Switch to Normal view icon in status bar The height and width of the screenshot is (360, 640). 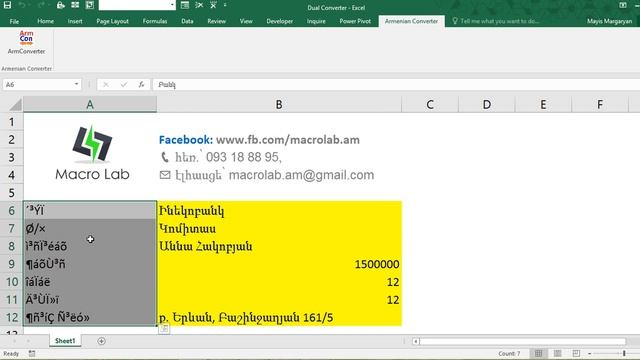(x=538, y=353)
